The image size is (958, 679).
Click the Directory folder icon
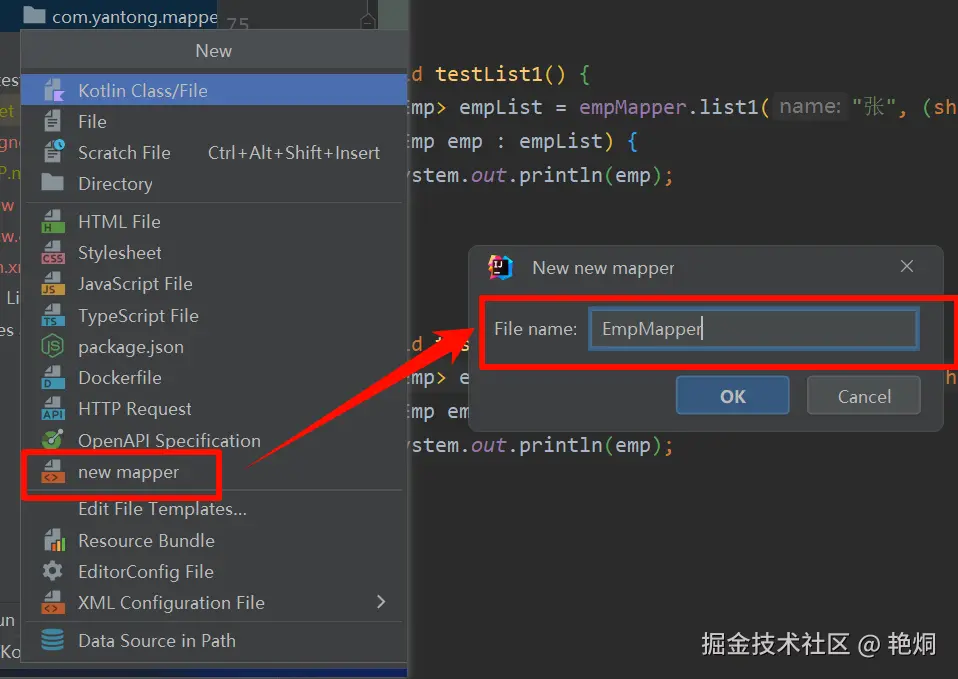click(53, 183)
